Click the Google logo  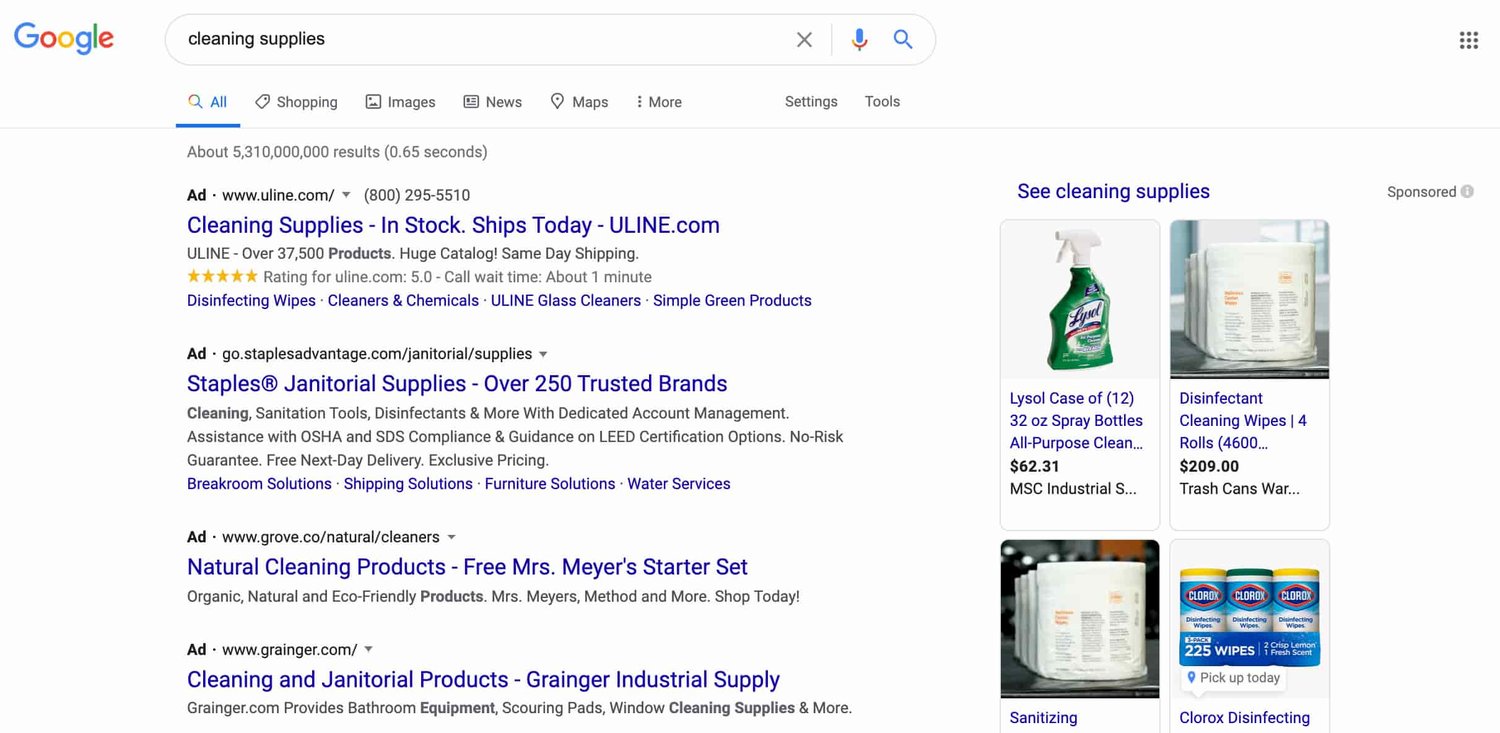[x=64, y=39]
